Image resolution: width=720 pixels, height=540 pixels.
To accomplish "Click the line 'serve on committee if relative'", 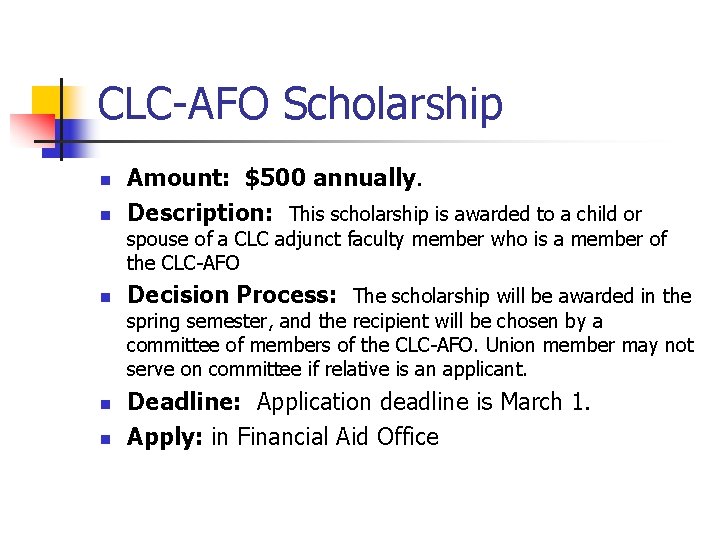I will tap(326, 369).
